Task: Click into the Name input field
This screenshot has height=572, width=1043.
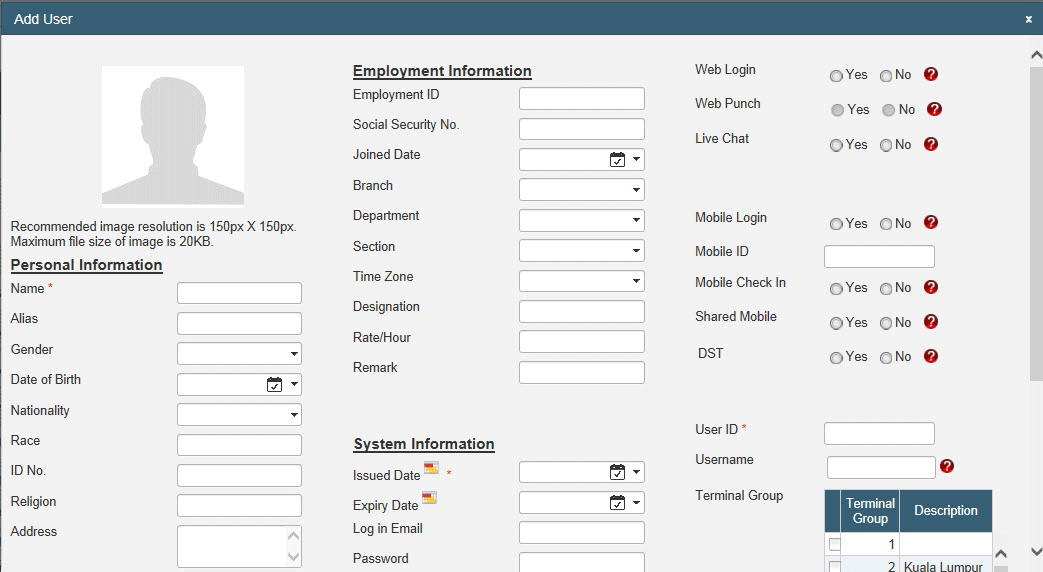Action: pyautogui.click(x=239, y=293)
